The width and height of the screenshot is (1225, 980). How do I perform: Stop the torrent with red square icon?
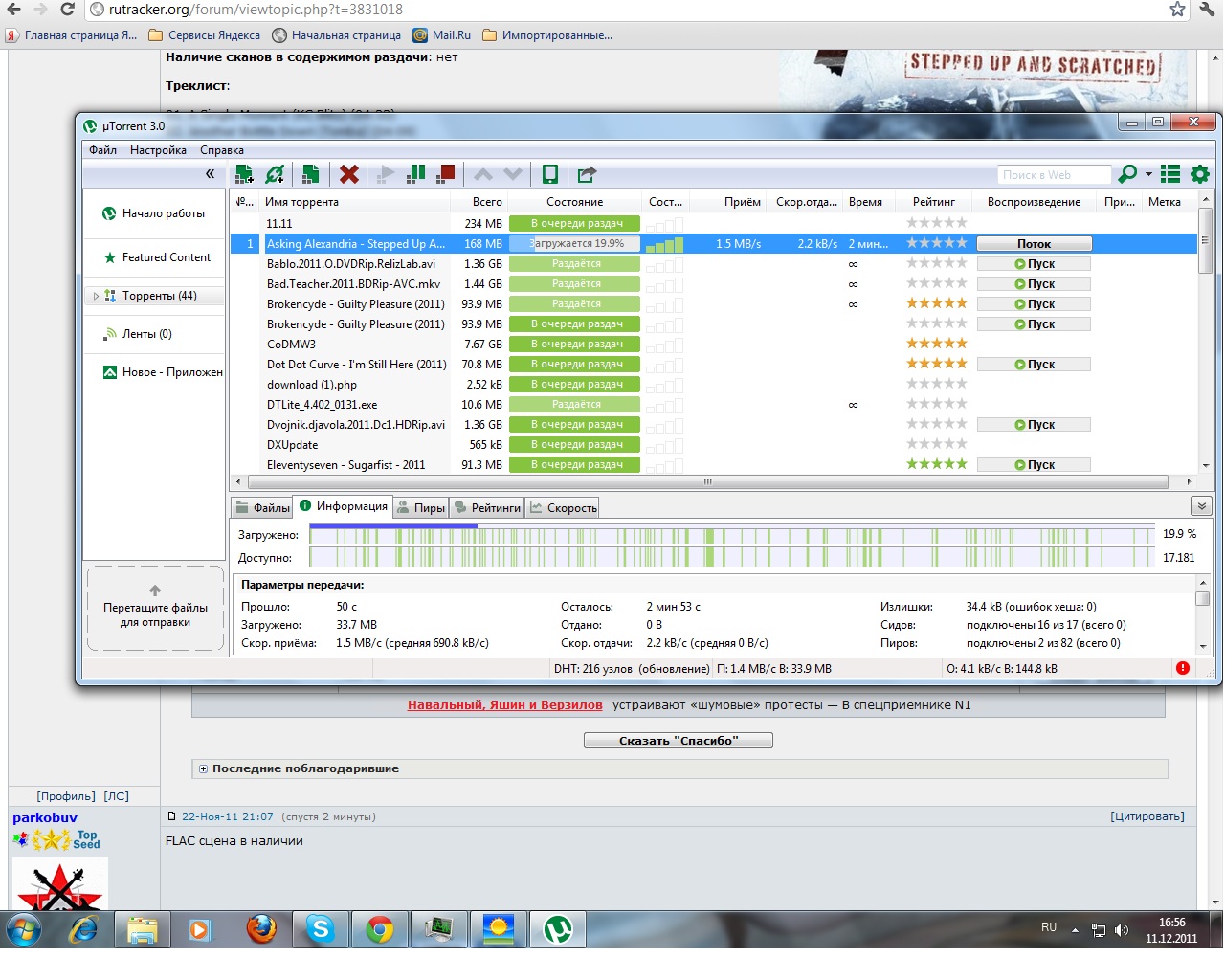[x=446, y=174]
